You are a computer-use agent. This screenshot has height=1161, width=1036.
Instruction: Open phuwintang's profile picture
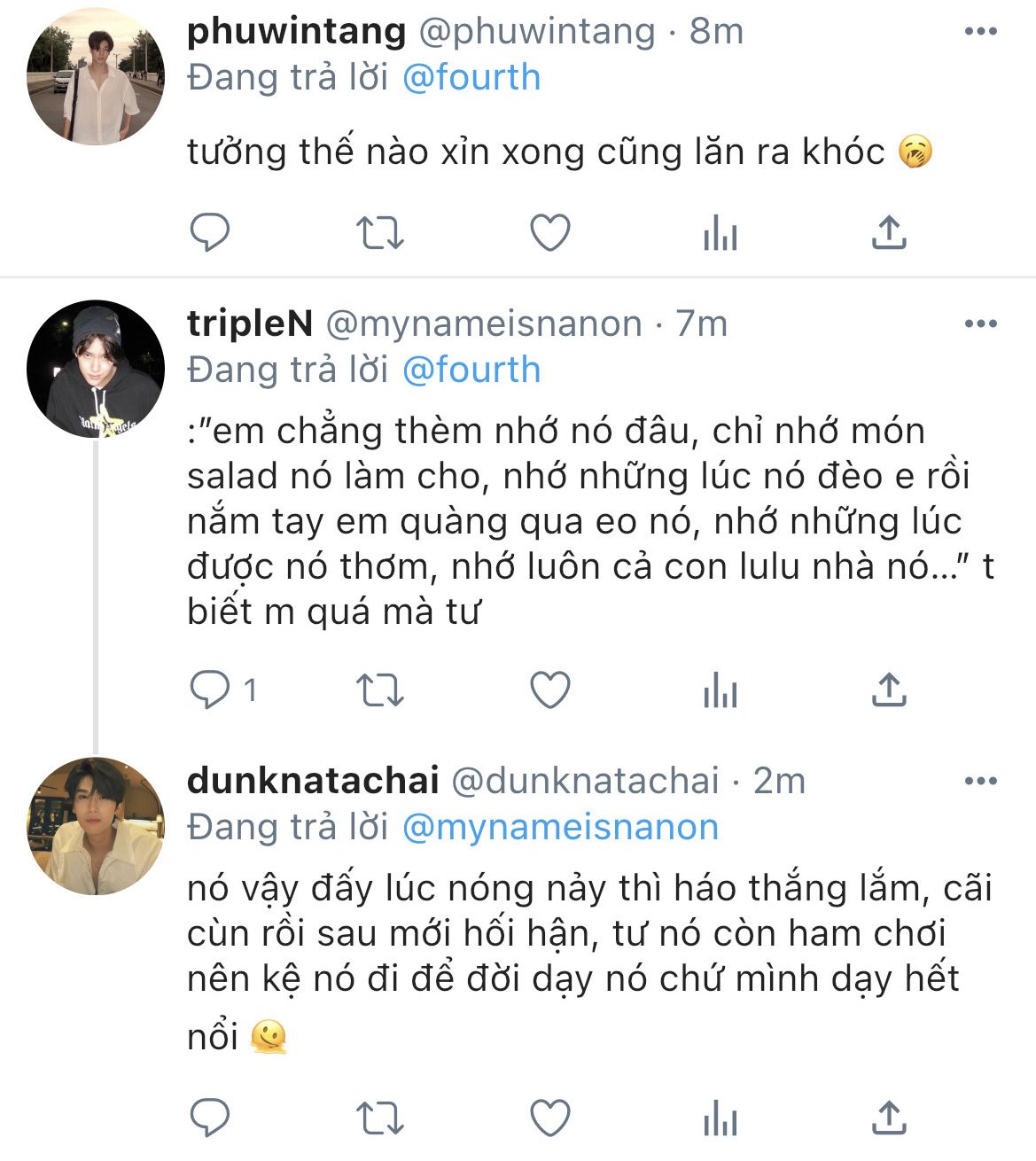pos(96,76)
